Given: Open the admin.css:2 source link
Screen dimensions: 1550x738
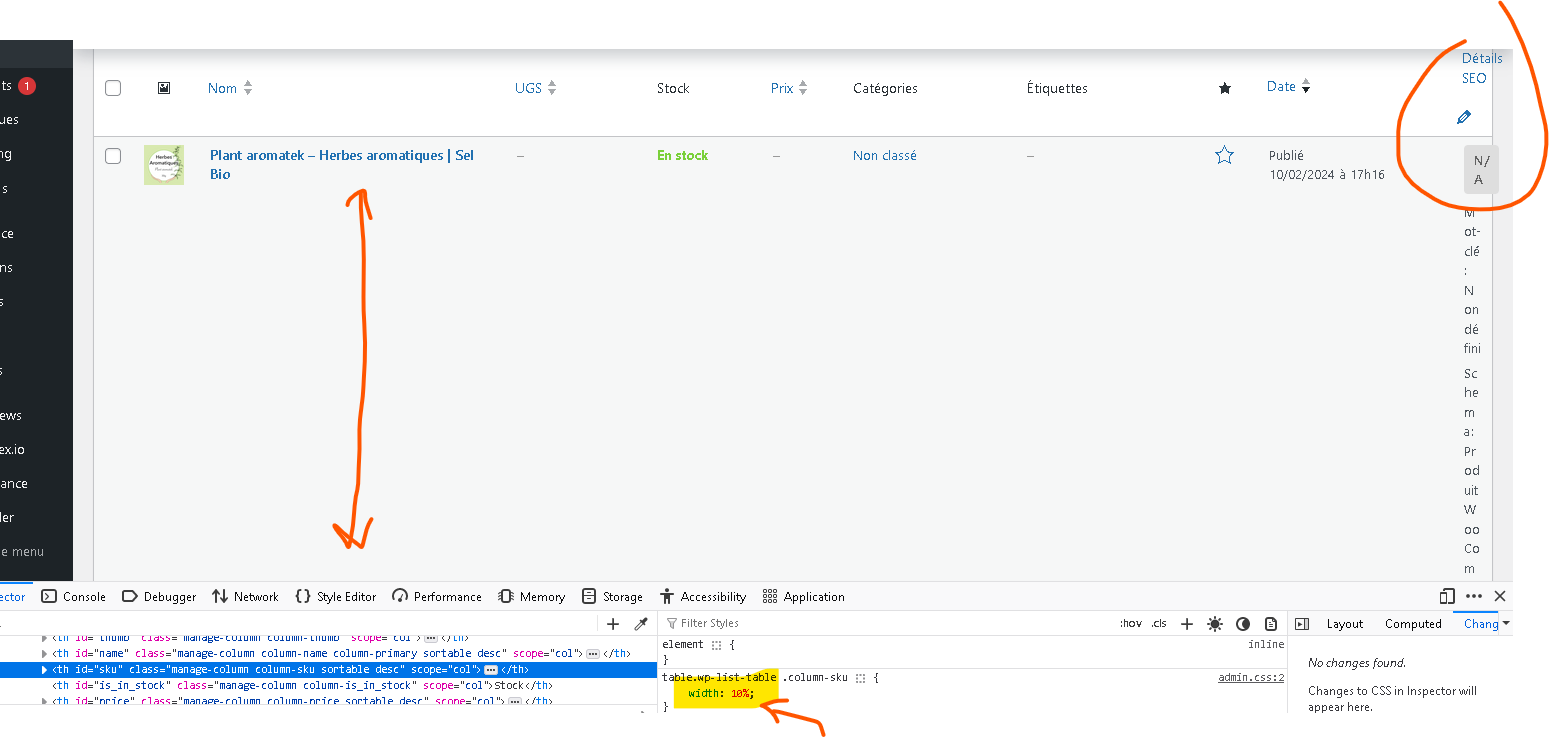Looking at the screenshot, I should [1251, 678].
